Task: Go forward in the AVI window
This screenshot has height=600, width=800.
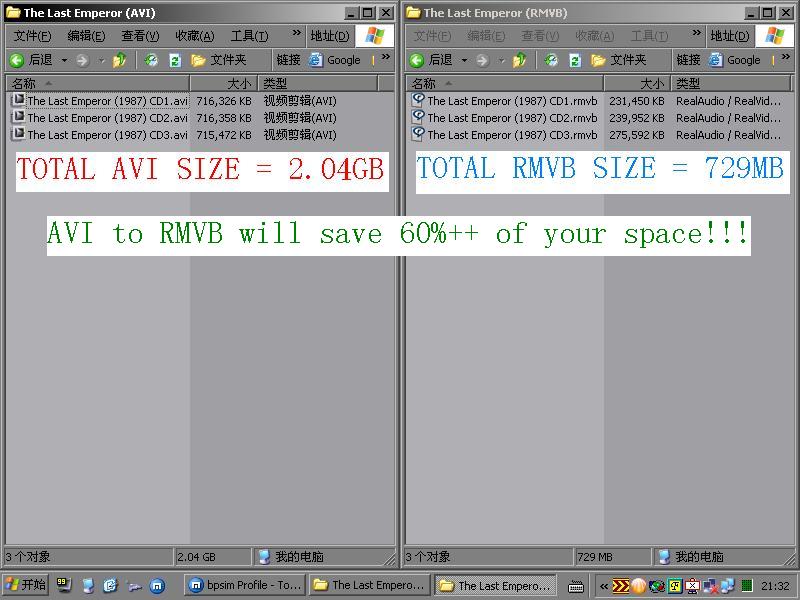Action: coord(82,61)
